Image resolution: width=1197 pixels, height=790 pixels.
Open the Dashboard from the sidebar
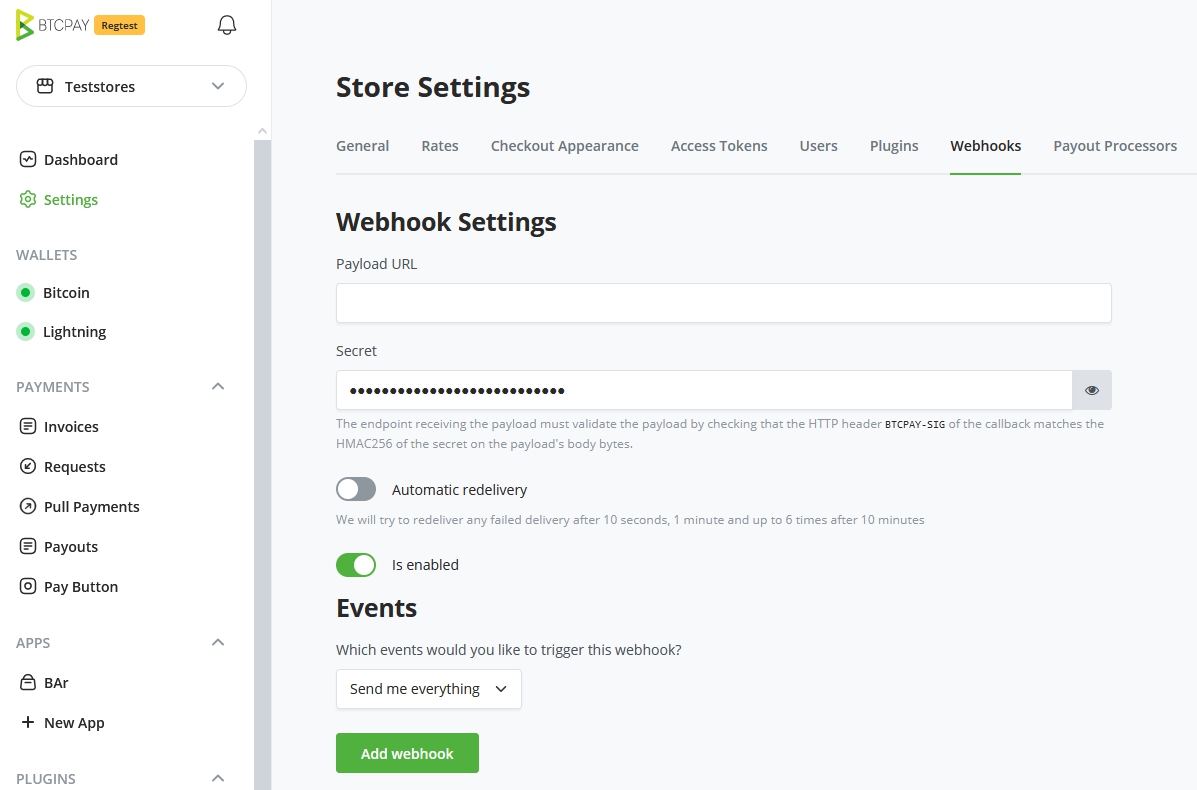[80, 159]
